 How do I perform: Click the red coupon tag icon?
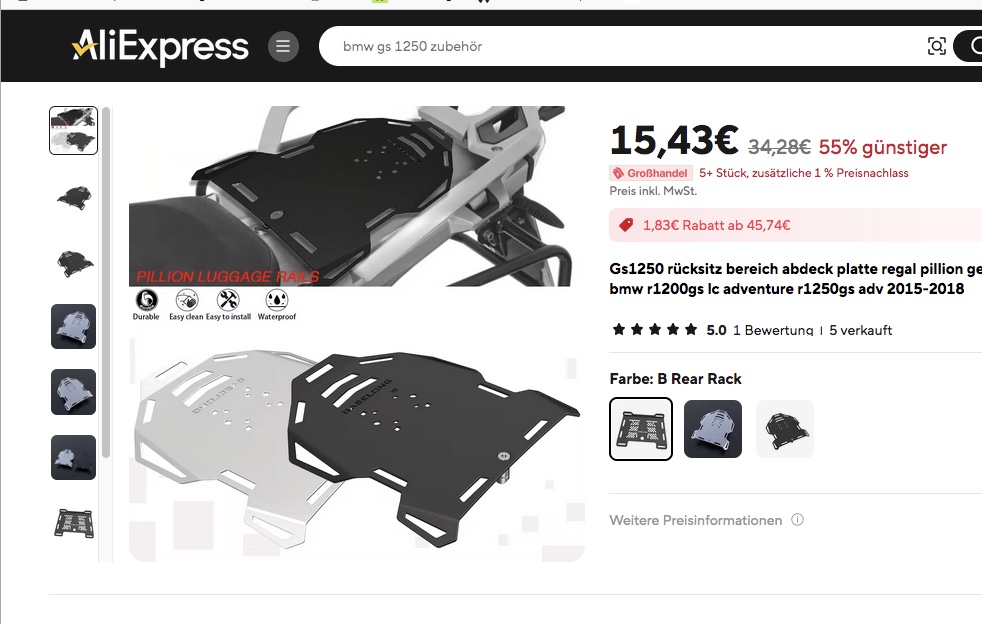[626, 225]
